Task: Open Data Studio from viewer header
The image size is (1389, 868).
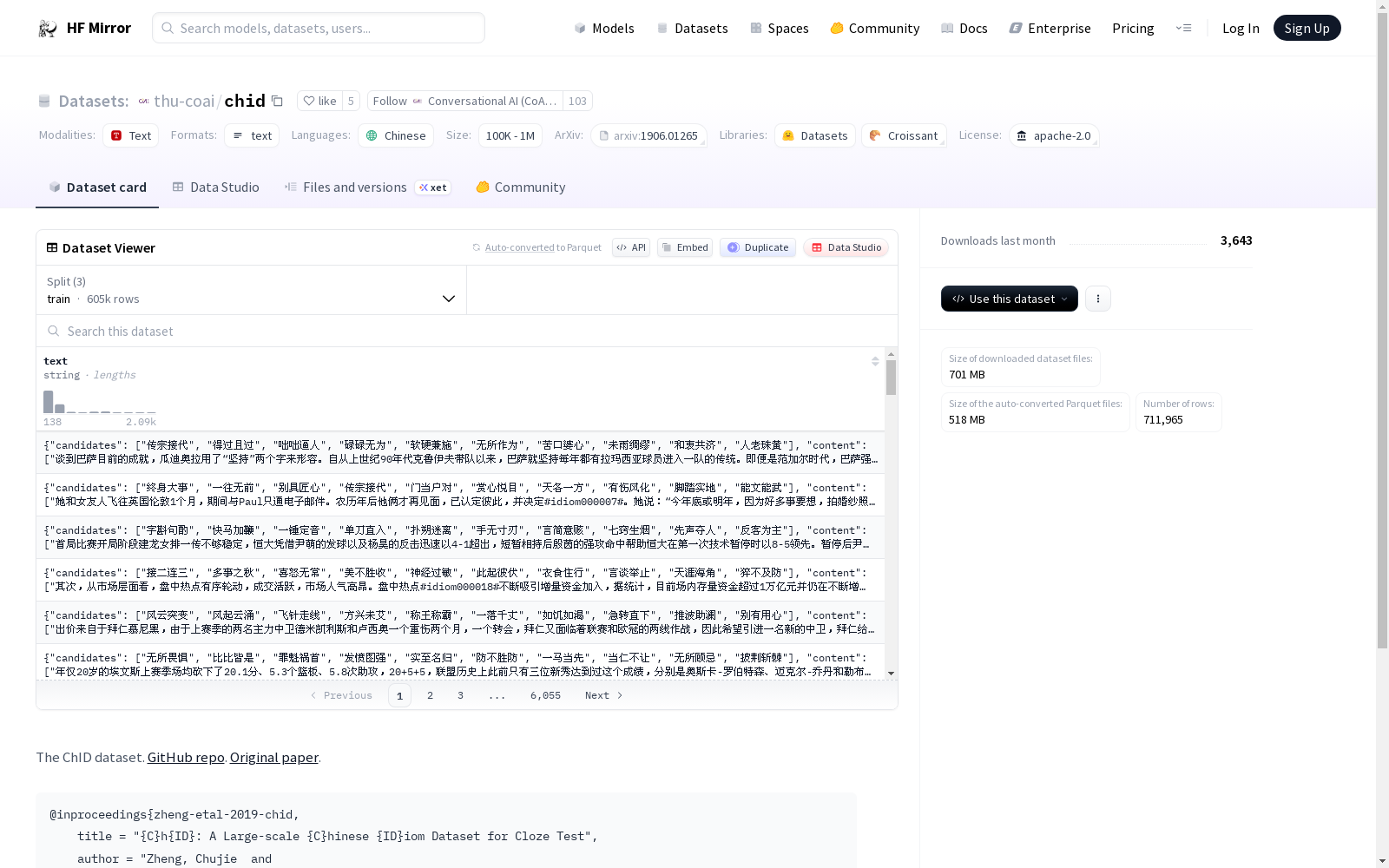Action: (x=846, y=247)
